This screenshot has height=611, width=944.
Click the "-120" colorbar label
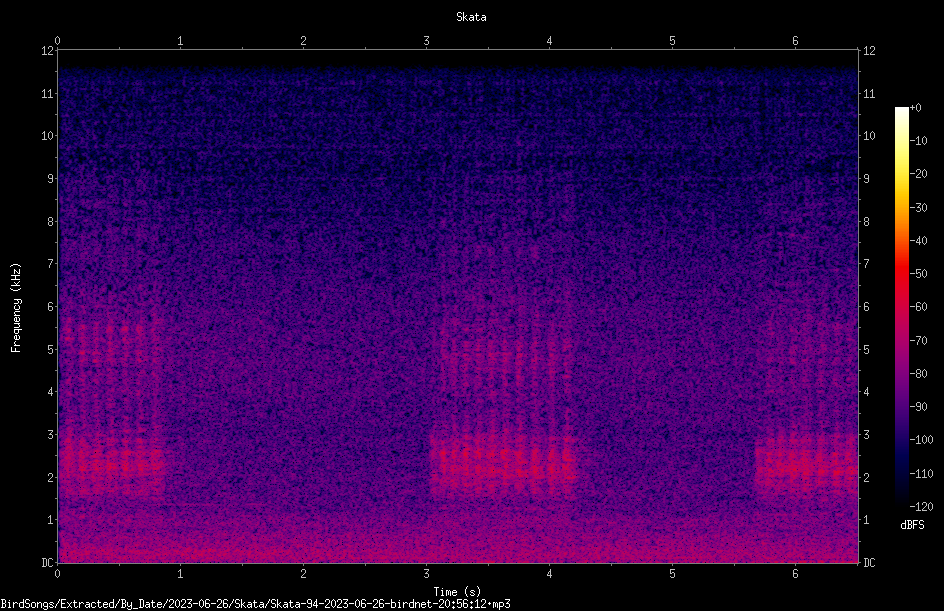pos(921,507)
